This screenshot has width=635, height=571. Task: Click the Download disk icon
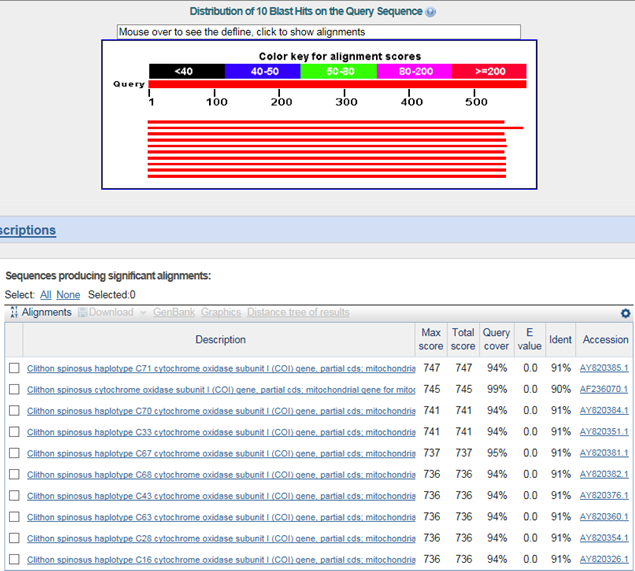point(83,312)
